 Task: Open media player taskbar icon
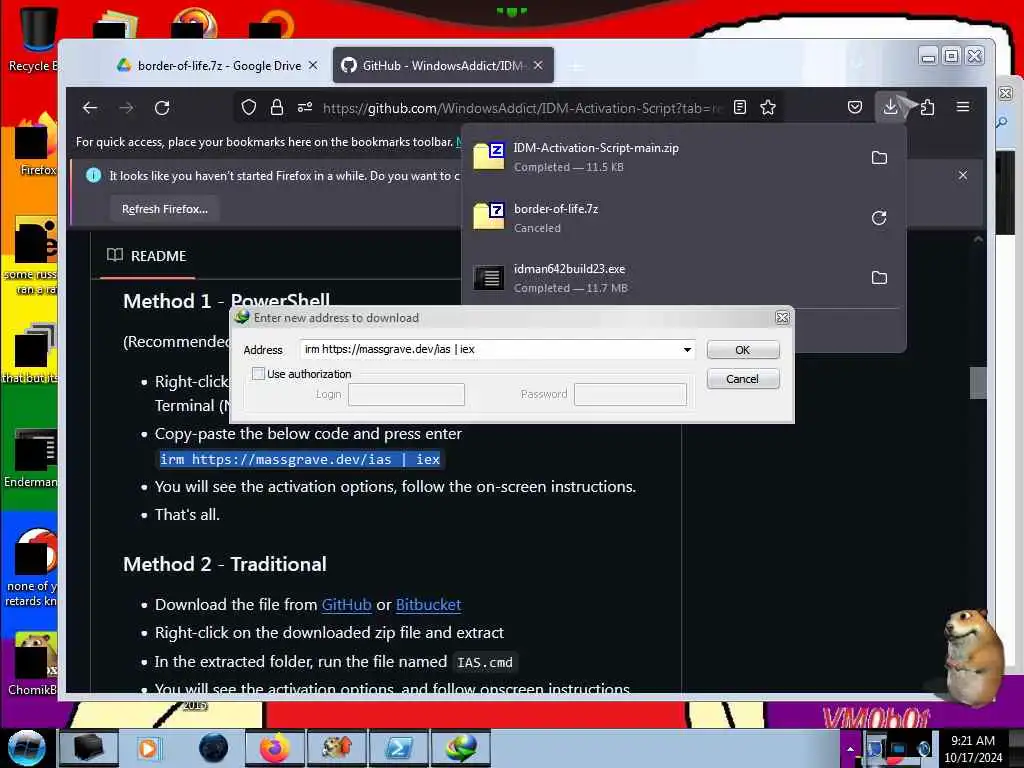(x=149, y=748)
